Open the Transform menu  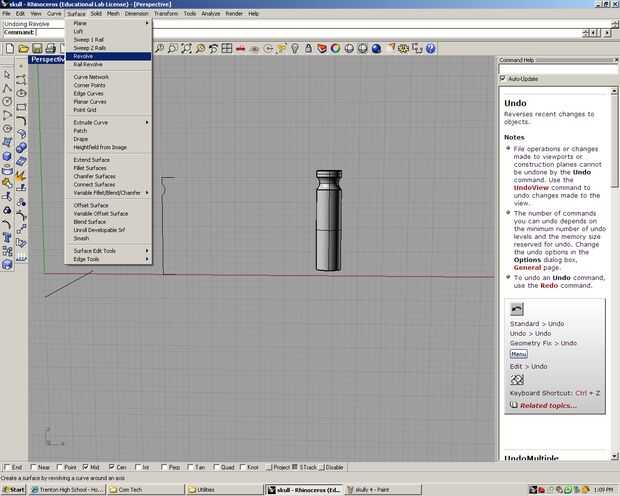pos(166,13)
